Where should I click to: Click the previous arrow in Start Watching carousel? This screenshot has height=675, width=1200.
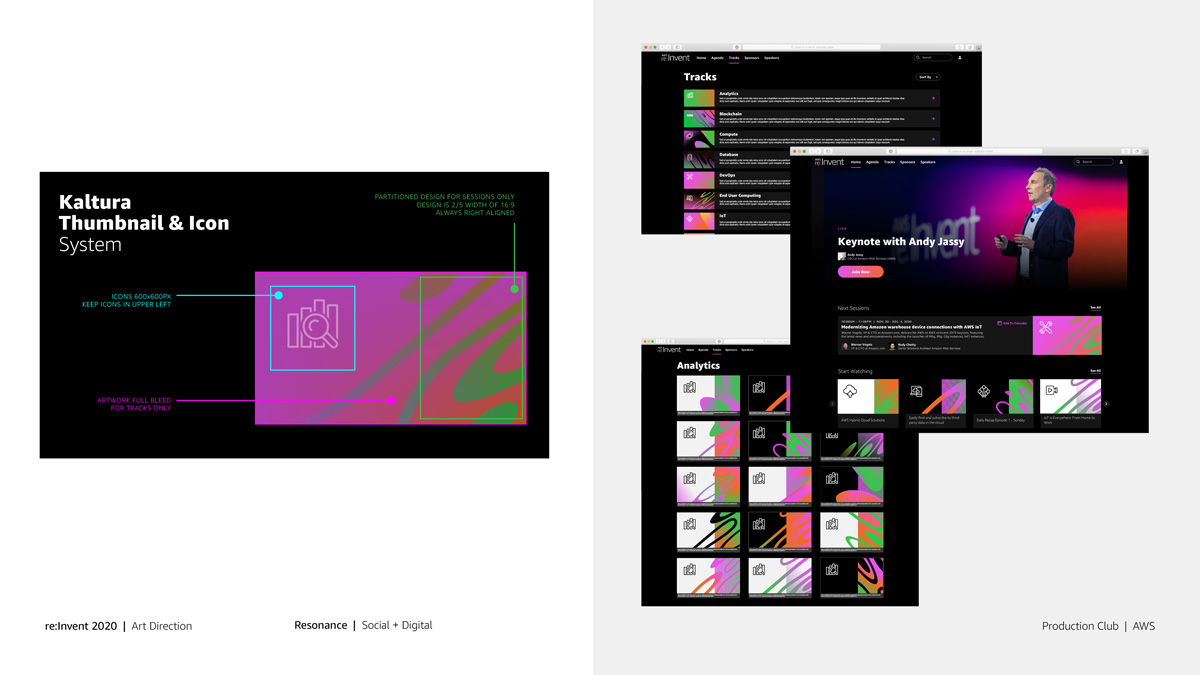[832, 404]
